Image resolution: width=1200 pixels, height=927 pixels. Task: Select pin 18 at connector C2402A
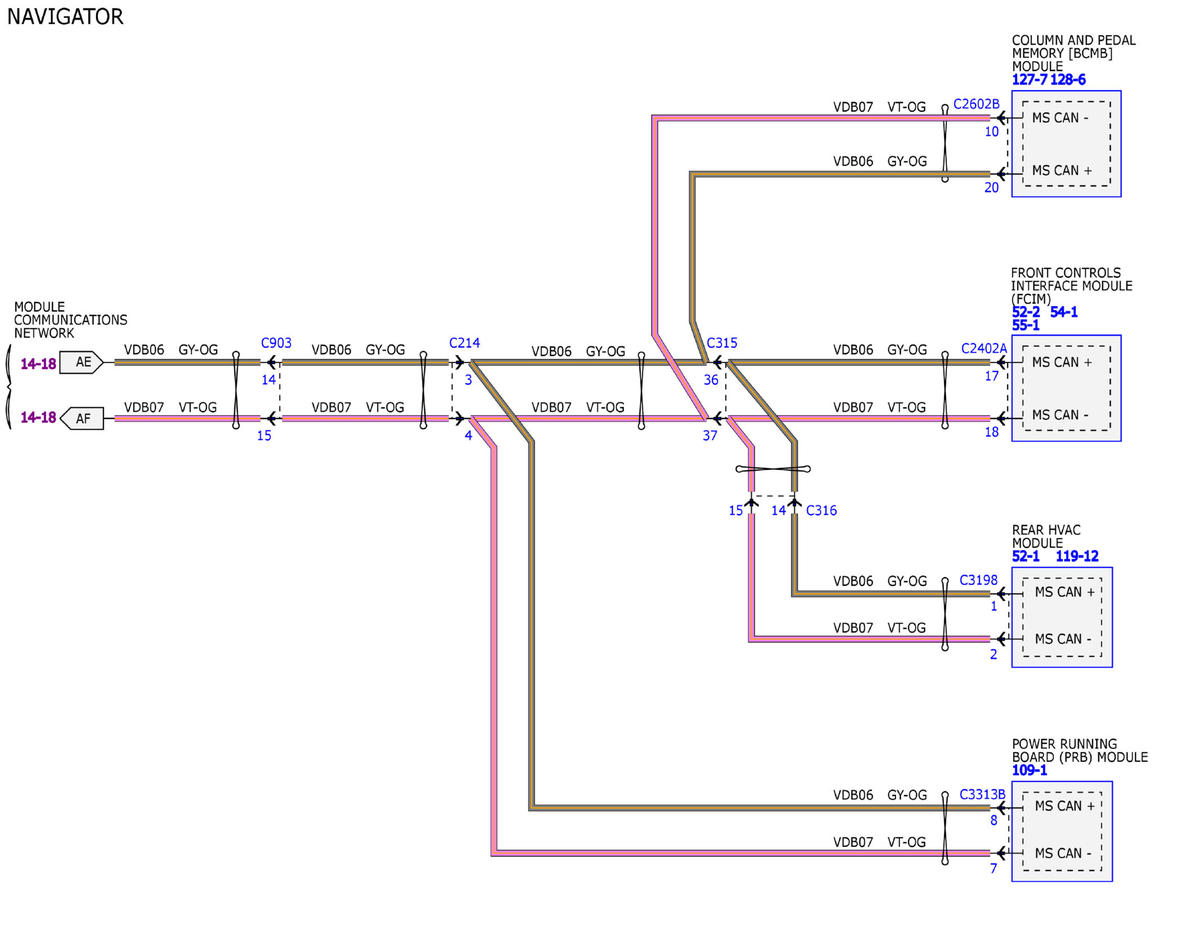click(x=992, y=432)
